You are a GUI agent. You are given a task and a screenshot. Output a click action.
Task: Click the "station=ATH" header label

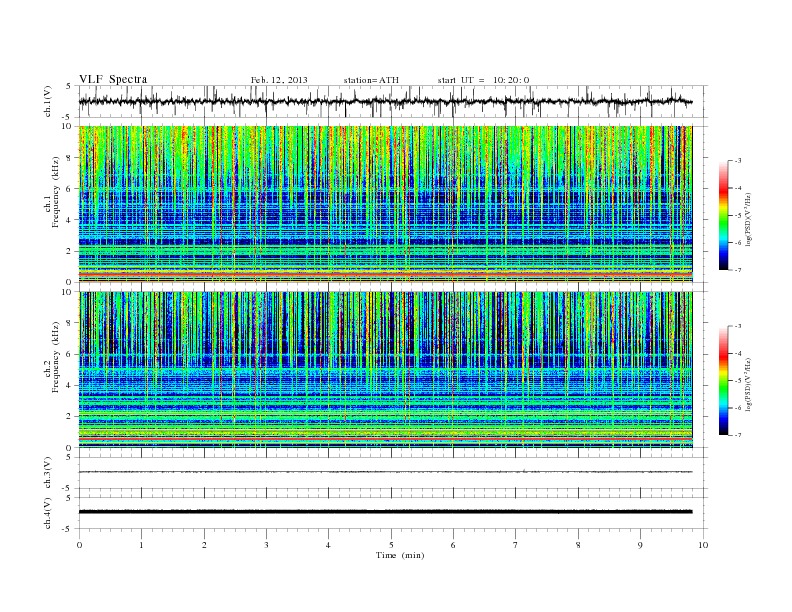tap(371, 80)
